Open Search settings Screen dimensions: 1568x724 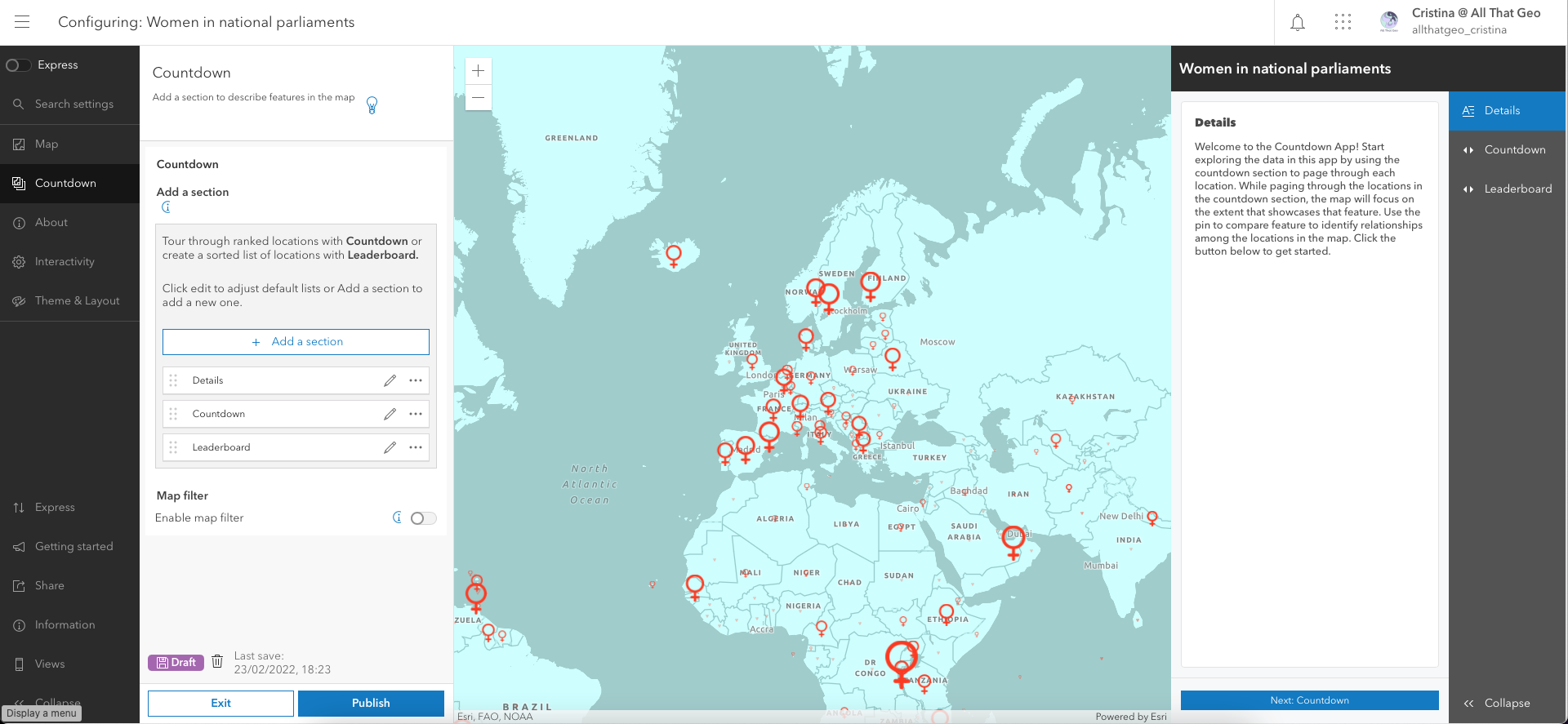point(69,104)
